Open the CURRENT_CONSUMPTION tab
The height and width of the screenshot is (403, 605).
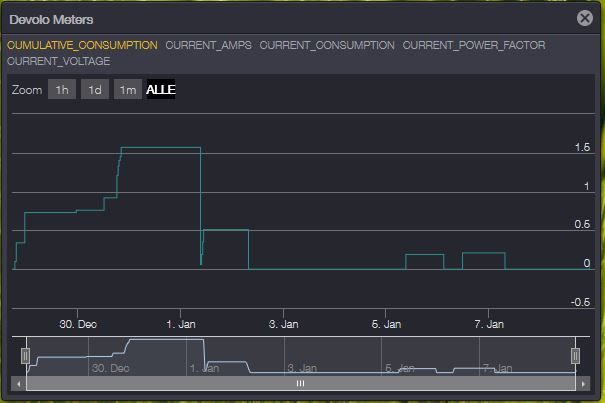[327, 45]
